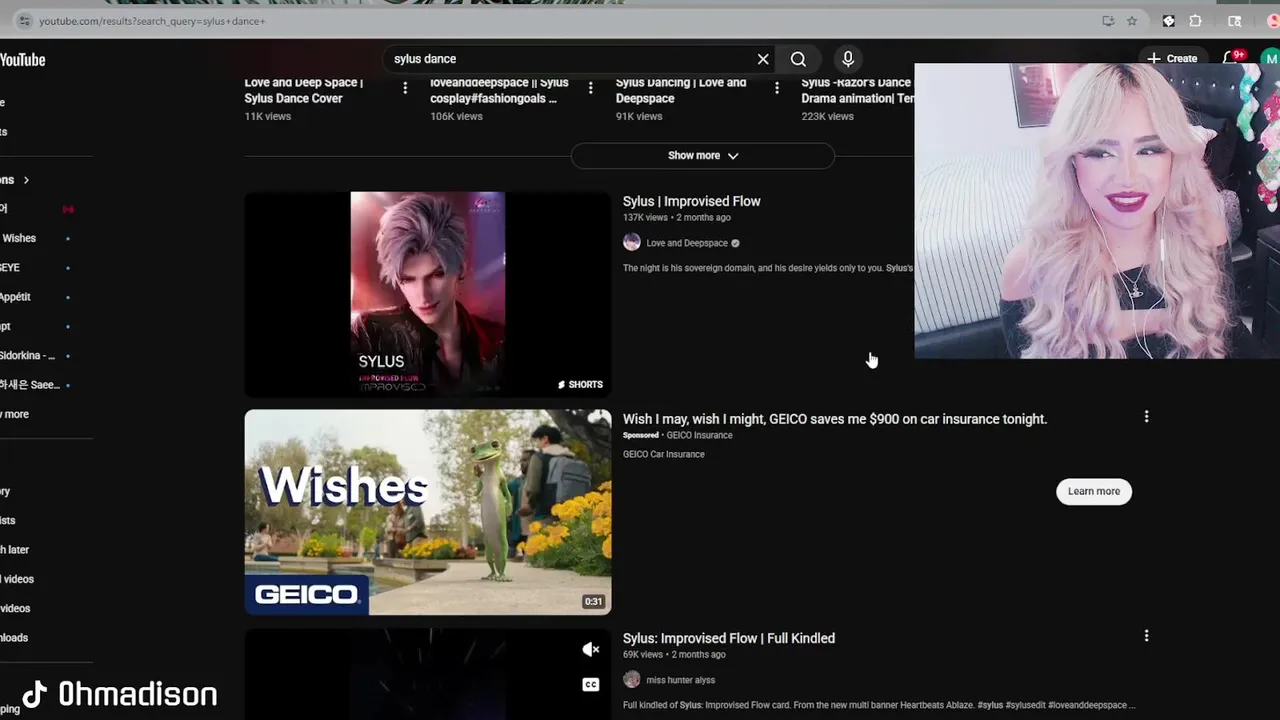The height and width of the screenshot is (720, 1280).
Task: Open the options menu for Sylus Dance Cover short
Action: 405,88
